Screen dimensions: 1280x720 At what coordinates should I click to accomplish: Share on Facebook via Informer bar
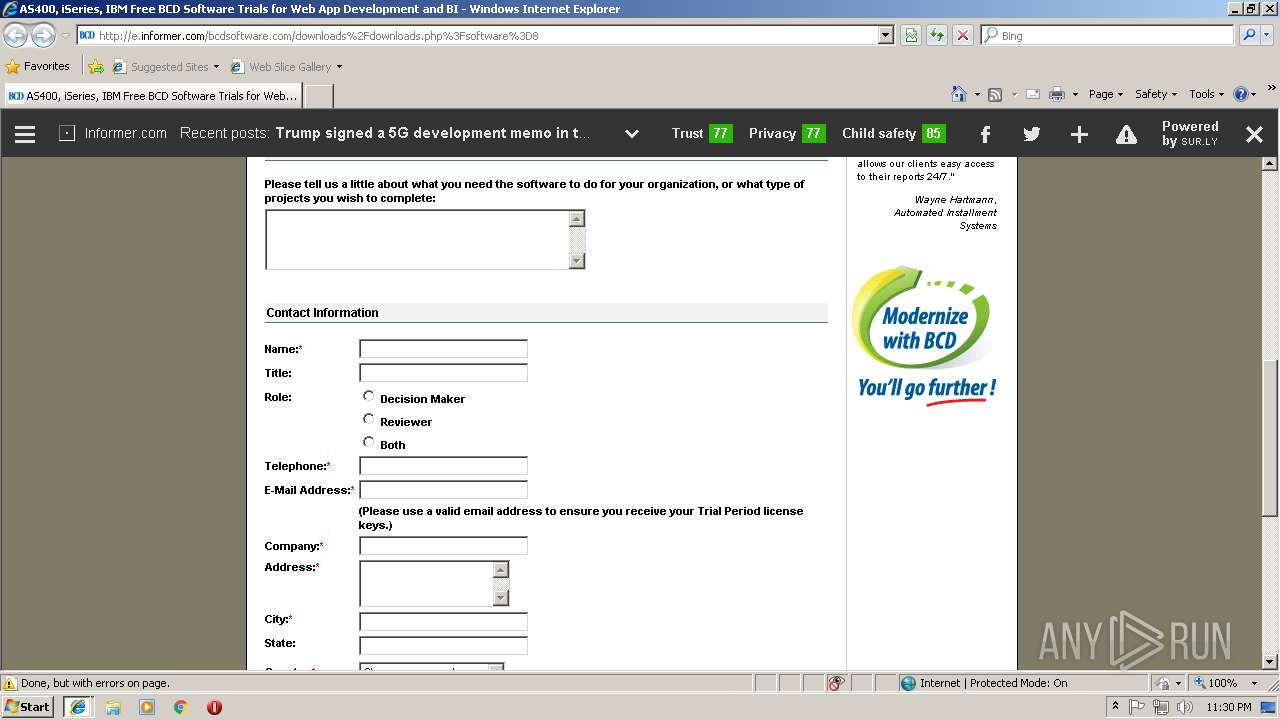tap(985, 134)
